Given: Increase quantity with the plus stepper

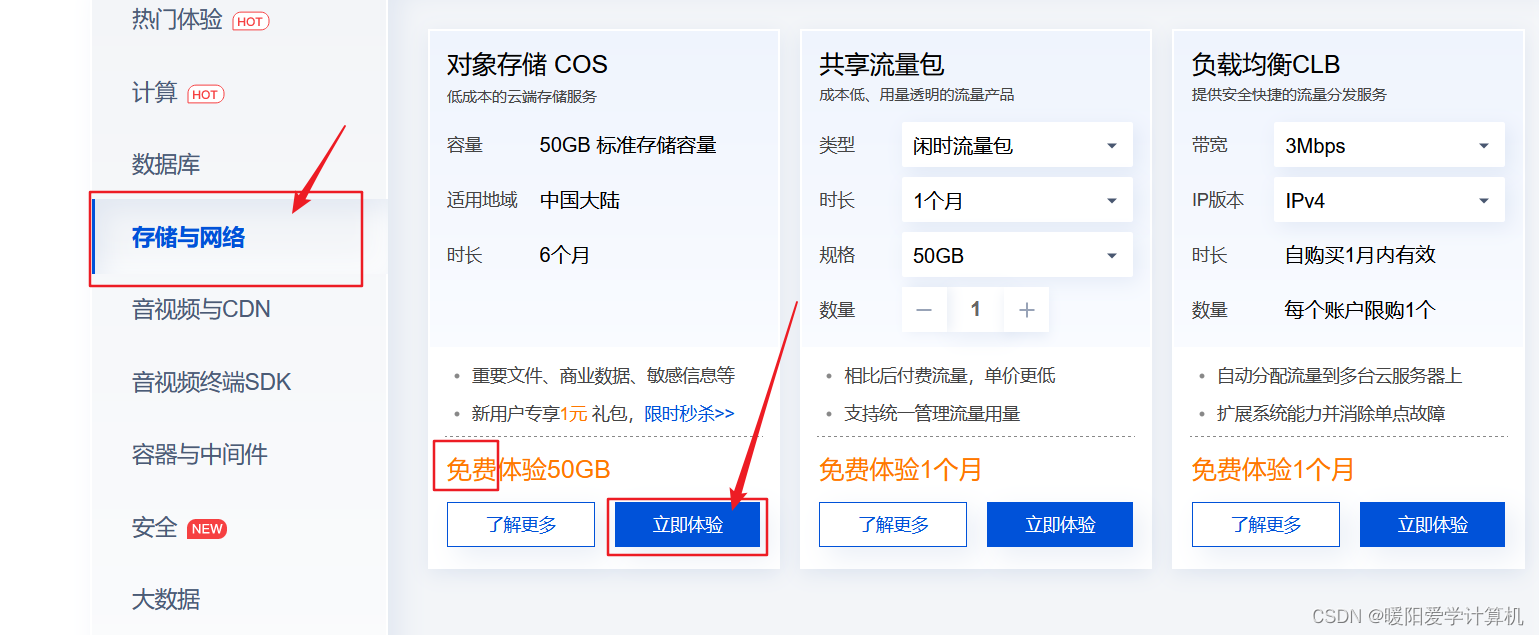Looking at the screenshot, I should pos(1026,310).
